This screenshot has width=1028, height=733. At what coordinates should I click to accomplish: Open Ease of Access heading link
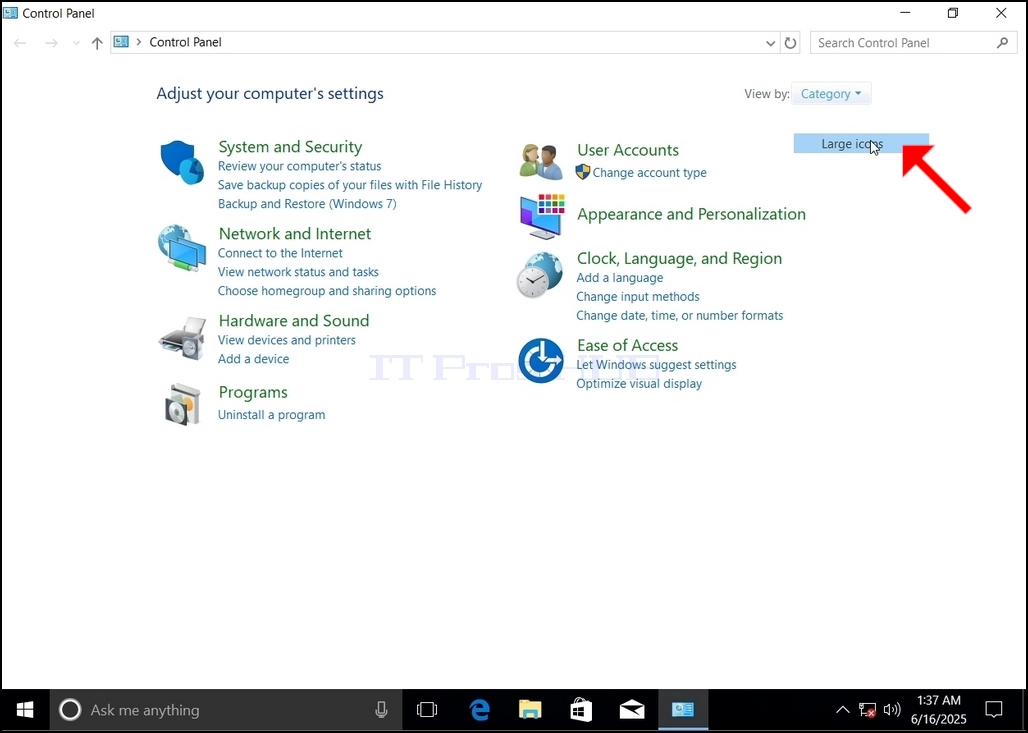pos(627,345)
